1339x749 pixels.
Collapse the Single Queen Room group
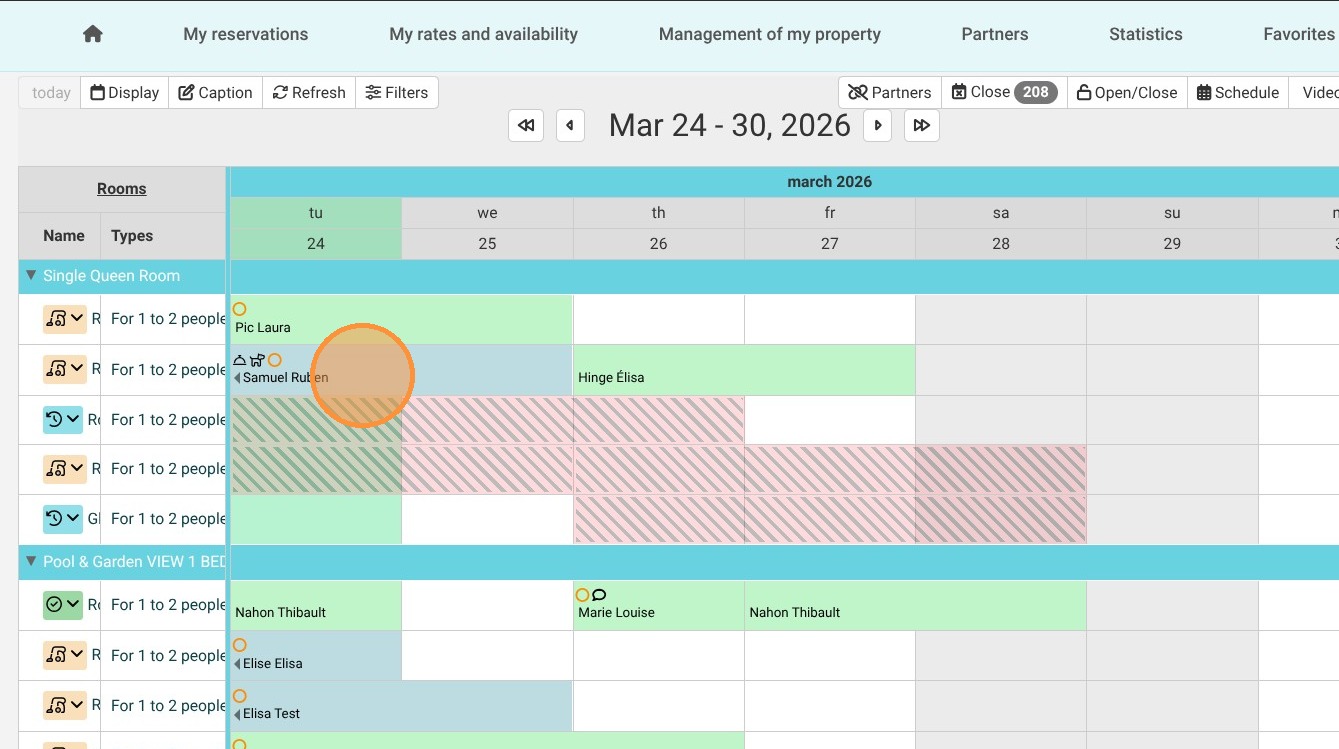(x=31, y=276)
